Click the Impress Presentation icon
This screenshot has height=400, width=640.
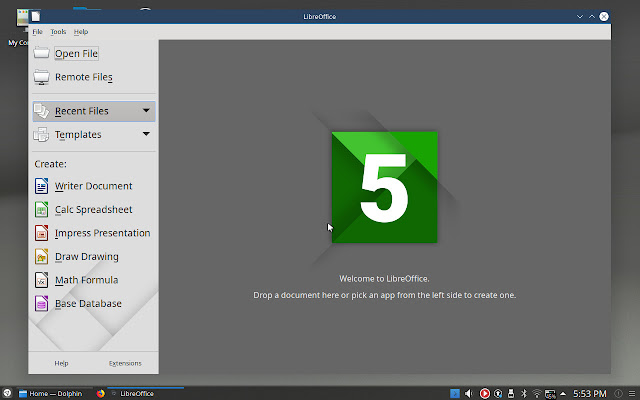pyautogui.click(x=41, y=233)
